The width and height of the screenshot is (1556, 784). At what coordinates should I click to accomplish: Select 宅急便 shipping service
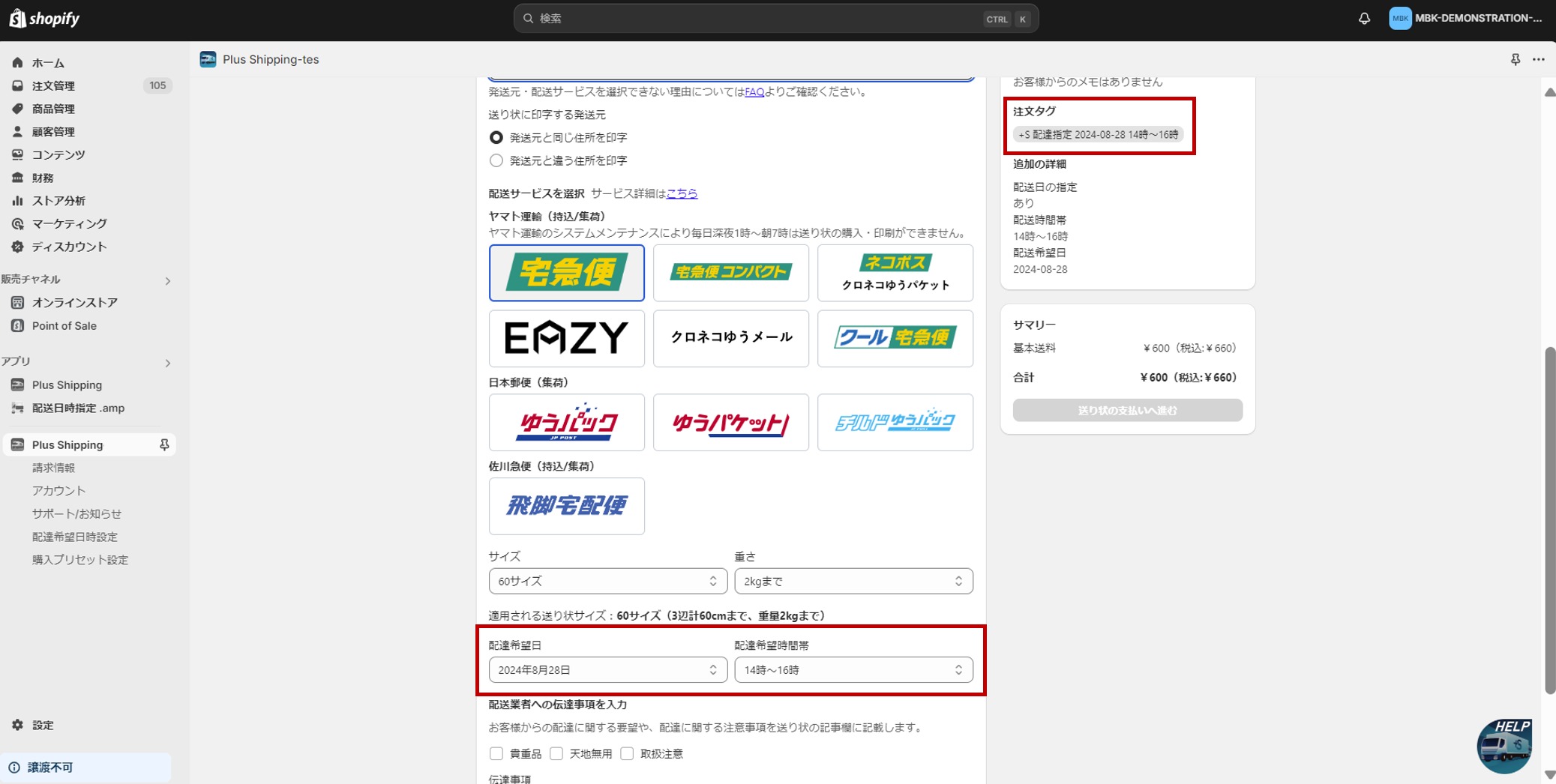point(567,273)
